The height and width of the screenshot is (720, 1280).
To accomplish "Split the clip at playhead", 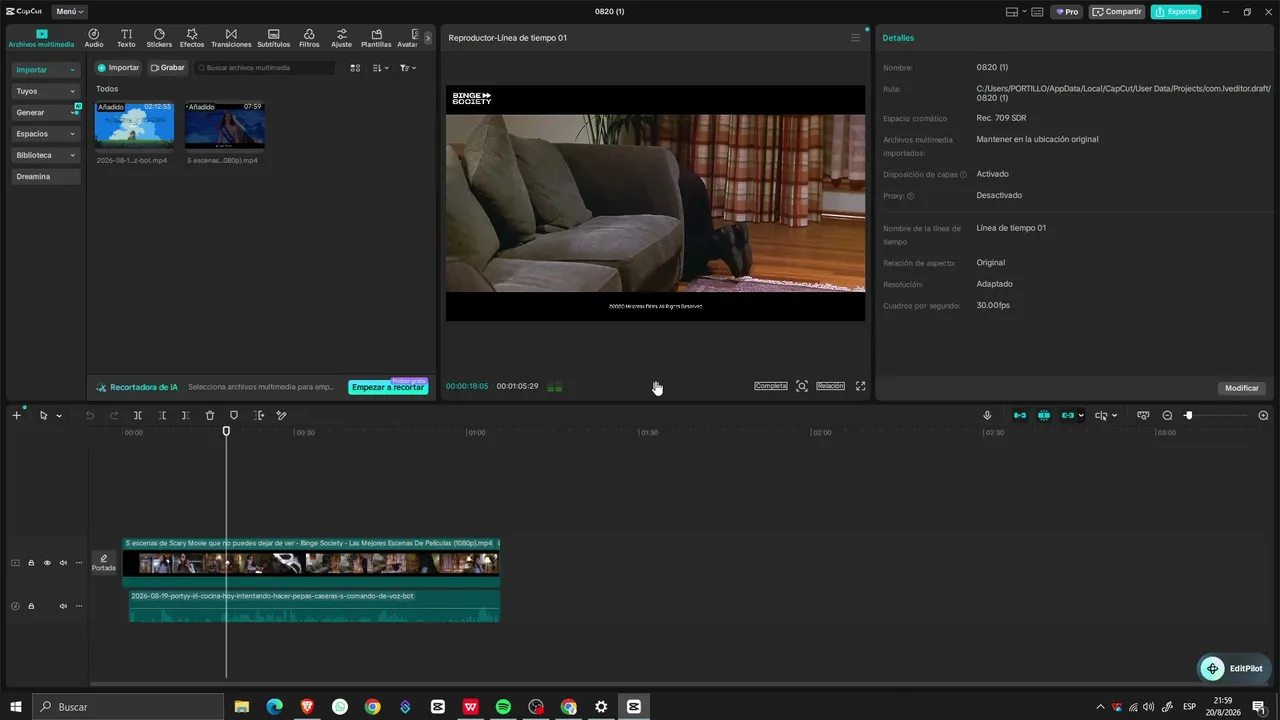I will (138, 415).
